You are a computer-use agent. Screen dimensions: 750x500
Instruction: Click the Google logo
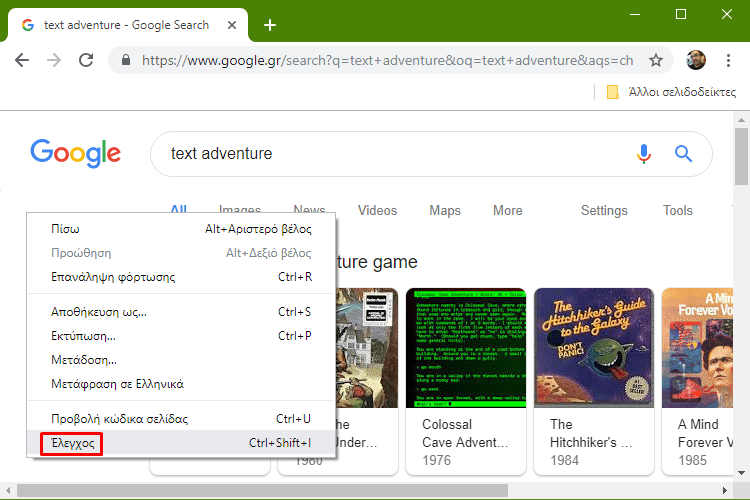coord(76,153)
